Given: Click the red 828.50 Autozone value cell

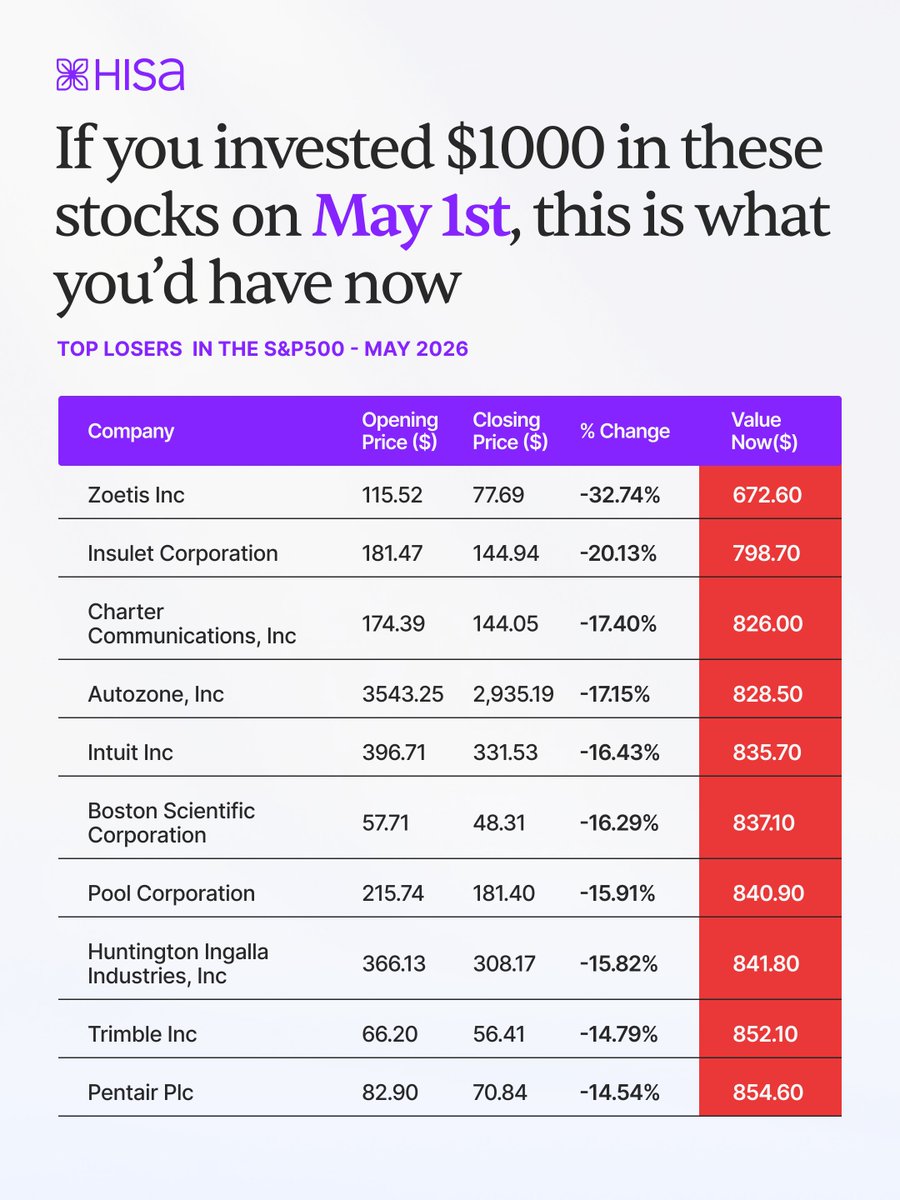Looking at the screenshot, I should coord(770,694).
